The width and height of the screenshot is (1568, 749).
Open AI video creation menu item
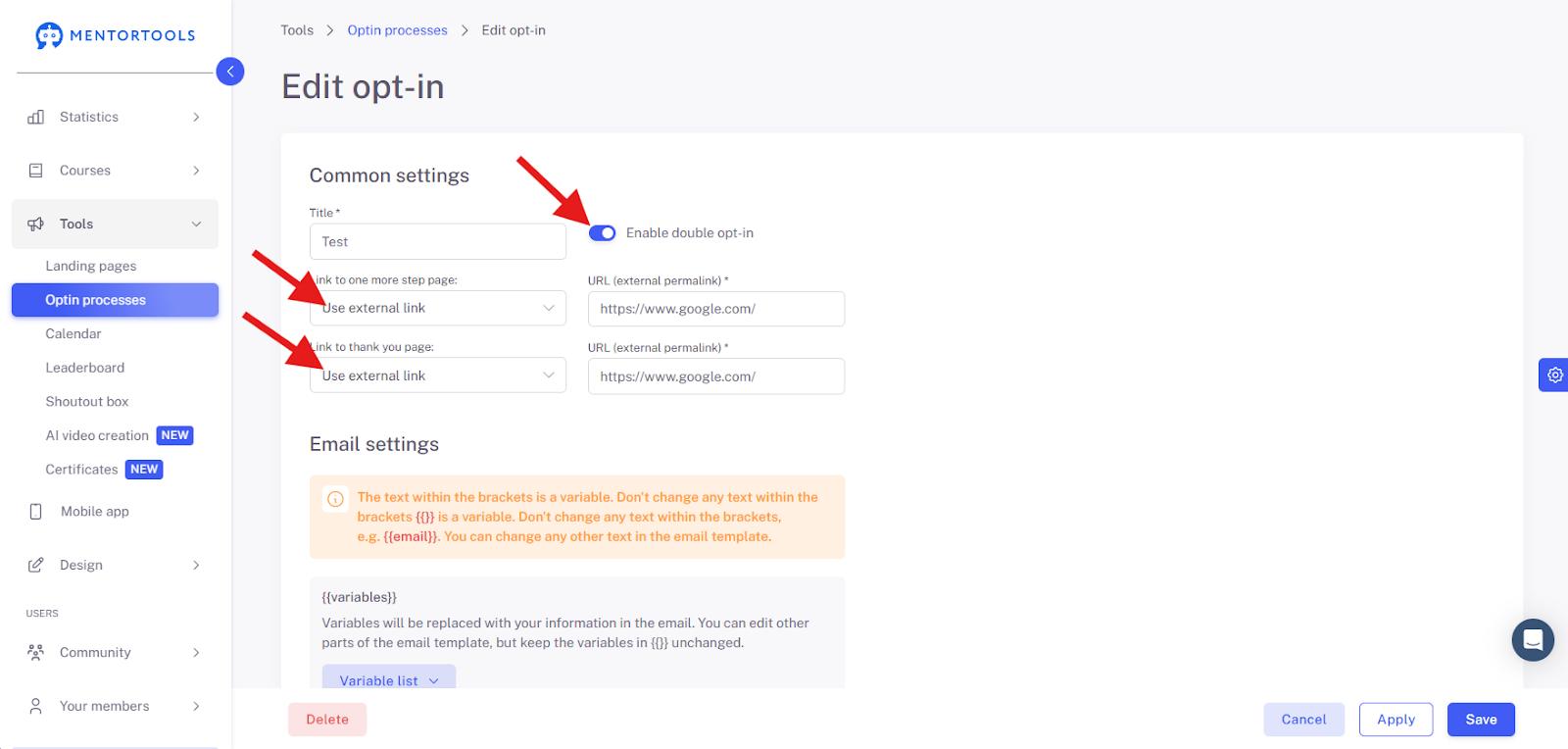97,435
